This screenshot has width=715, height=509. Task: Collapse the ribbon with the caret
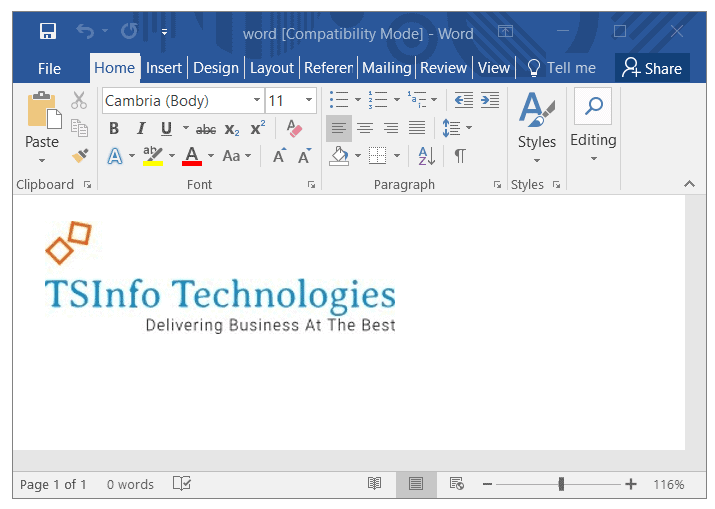tap(689, 184)
